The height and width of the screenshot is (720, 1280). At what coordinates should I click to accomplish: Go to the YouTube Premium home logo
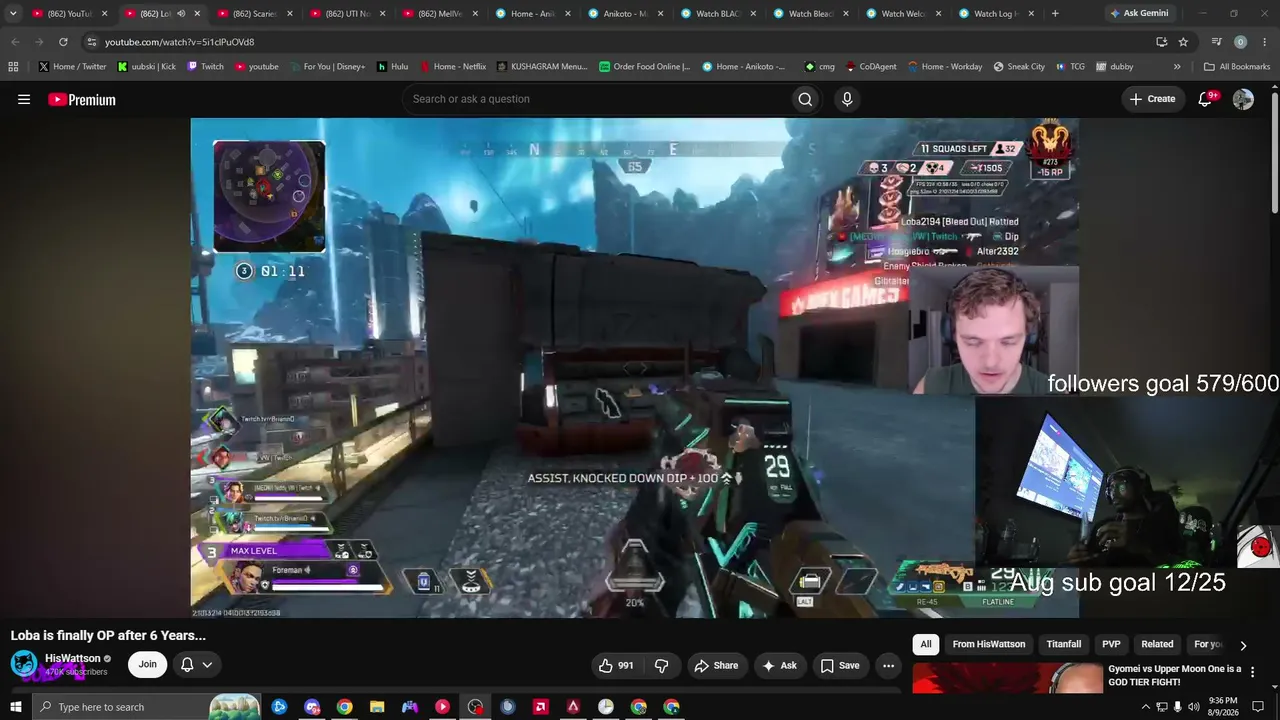click(x=82, y=99)
